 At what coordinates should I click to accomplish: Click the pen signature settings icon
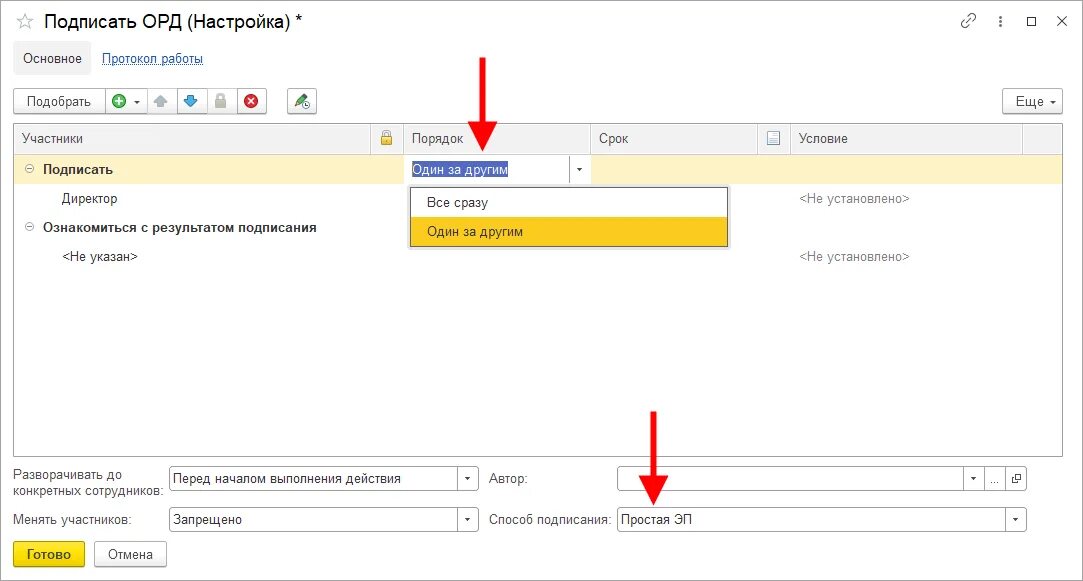point(302,102)
